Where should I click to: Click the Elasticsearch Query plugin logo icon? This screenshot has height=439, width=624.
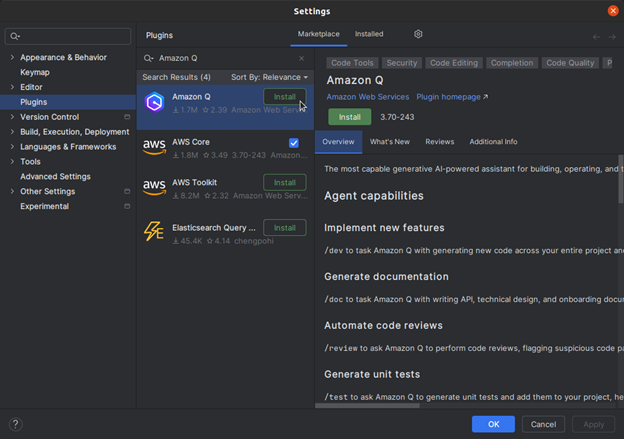(154, 231)
